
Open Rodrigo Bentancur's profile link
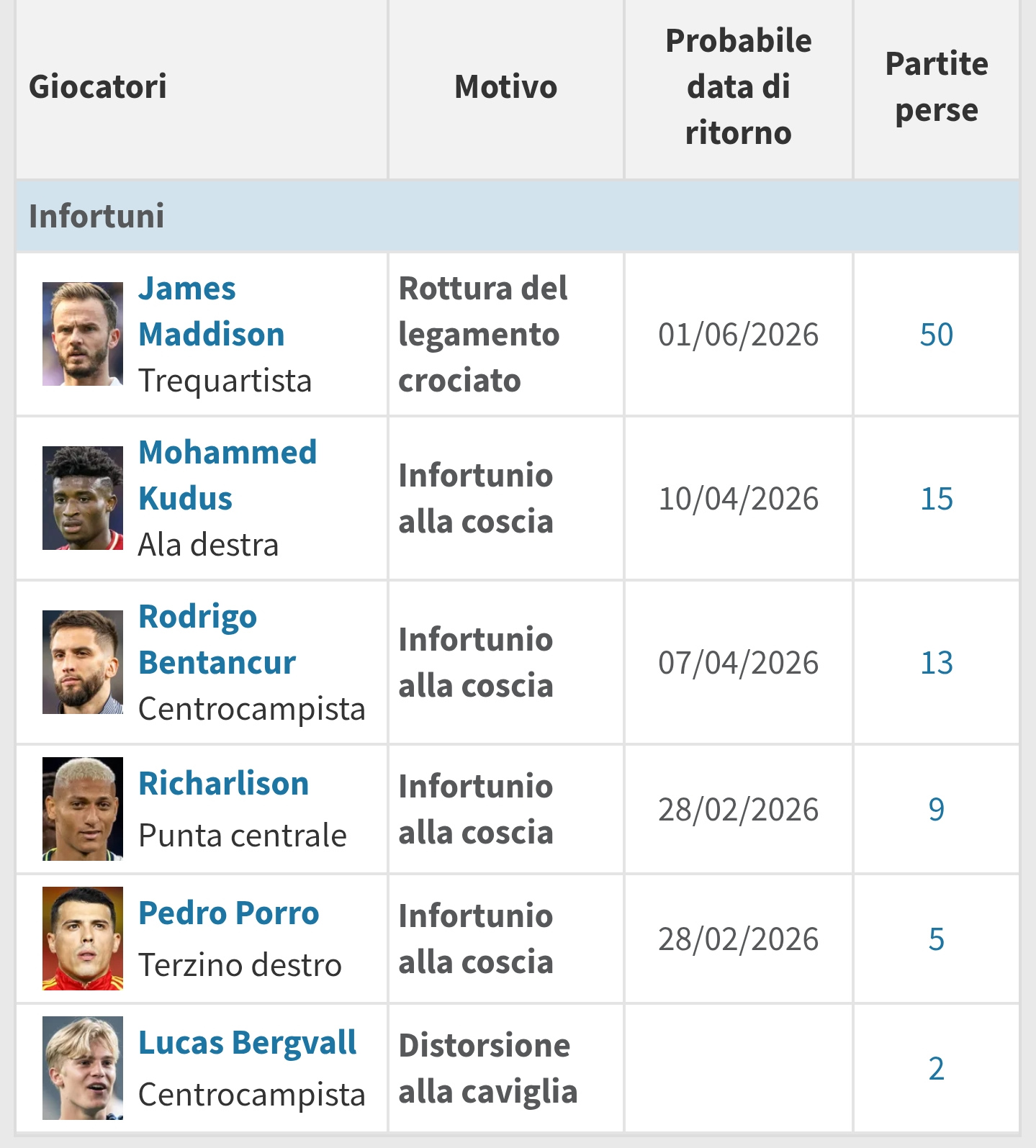[217, 639]
